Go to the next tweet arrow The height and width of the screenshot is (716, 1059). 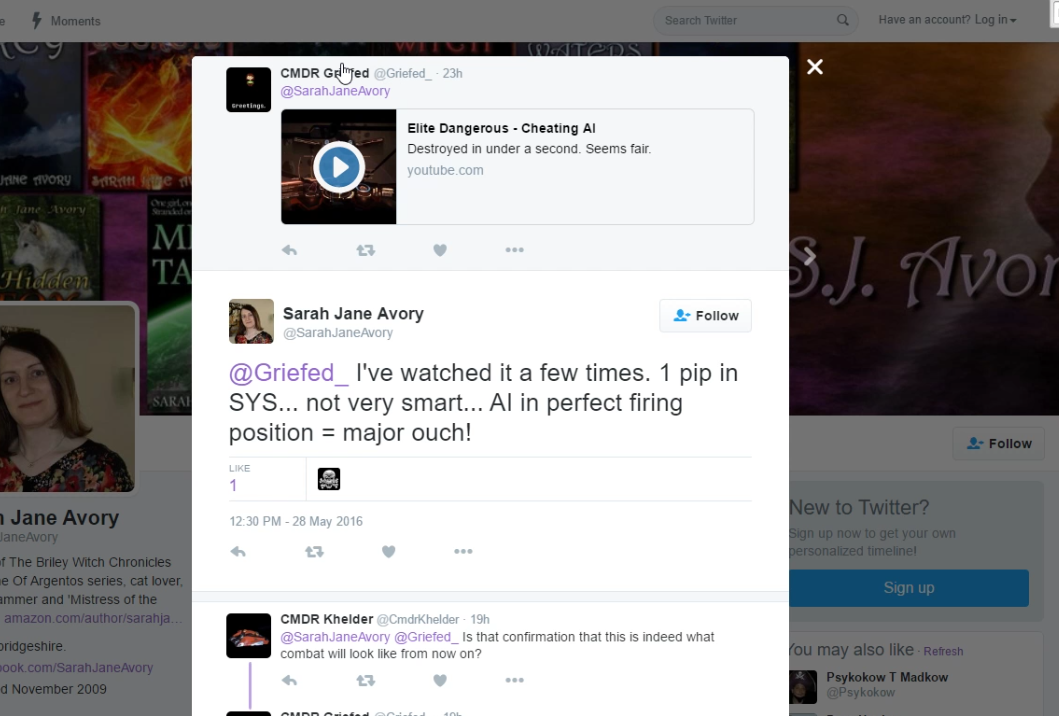click(x=809, y=255)
